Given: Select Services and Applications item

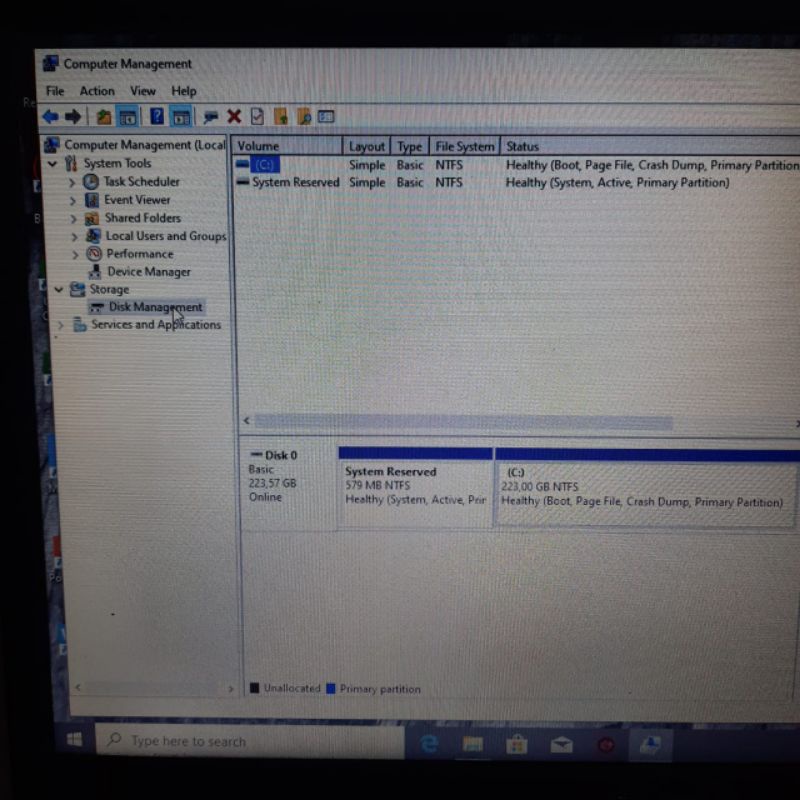Looking at the screenshot, I should pos(156,324).
